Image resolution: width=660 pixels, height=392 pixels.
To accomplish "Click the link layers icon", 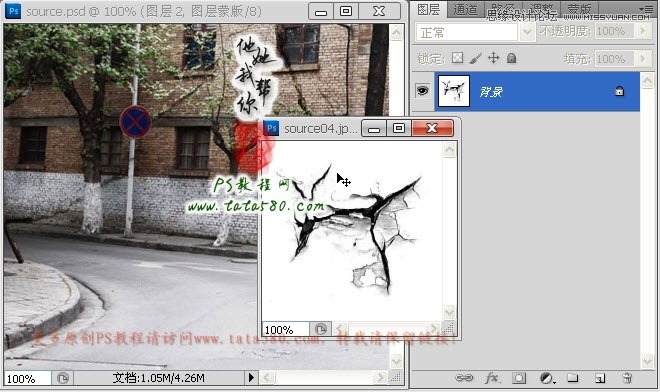I will pos(464,378).
